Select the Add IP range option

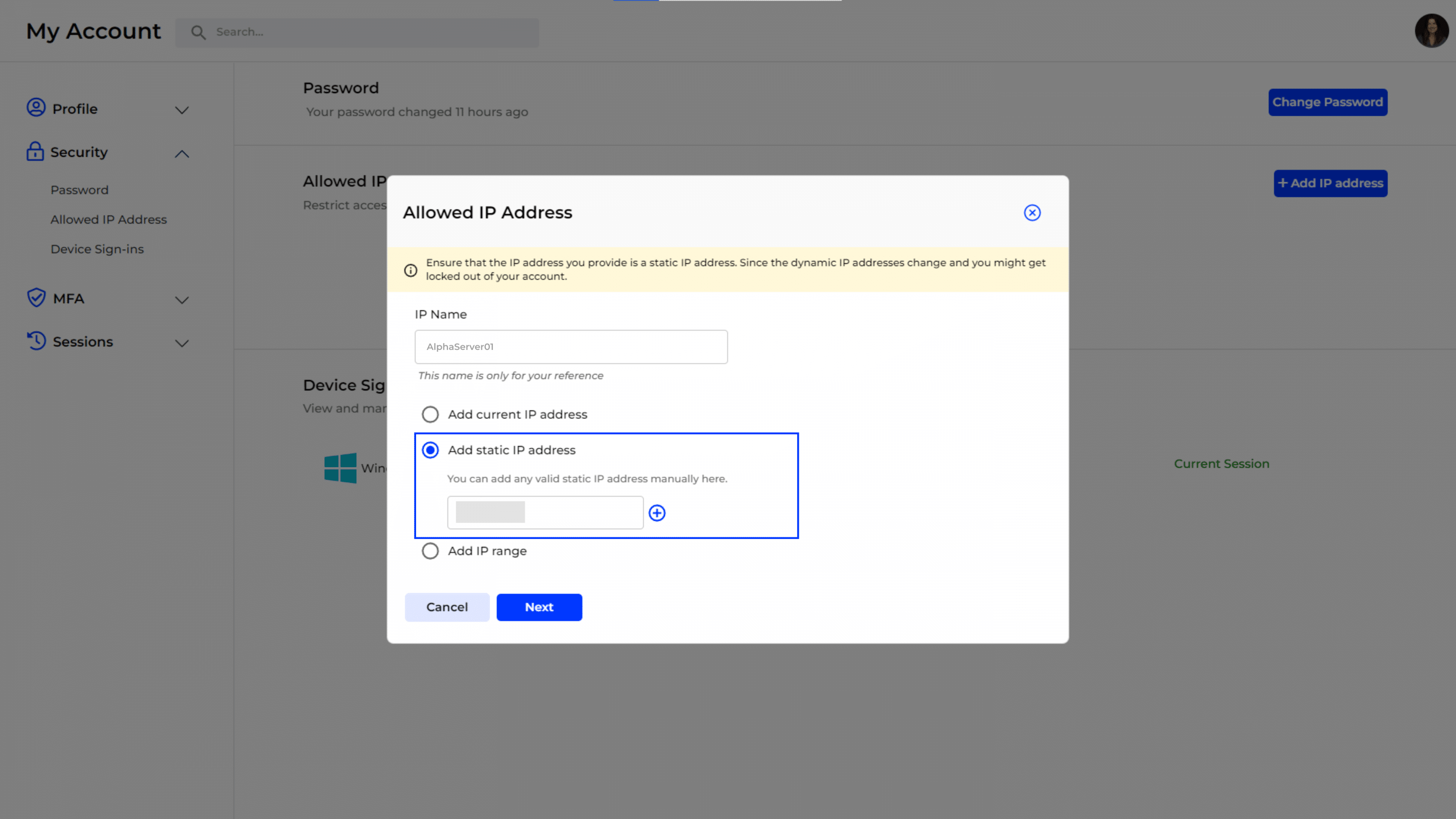[430, 551]
